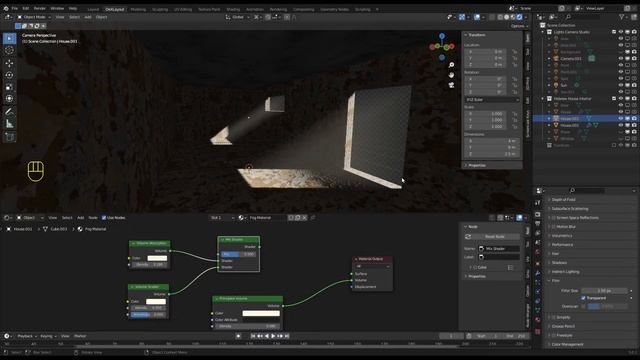Toggle the snapping magnet icon
Viewport: 640px width, 360px height.
268,17
